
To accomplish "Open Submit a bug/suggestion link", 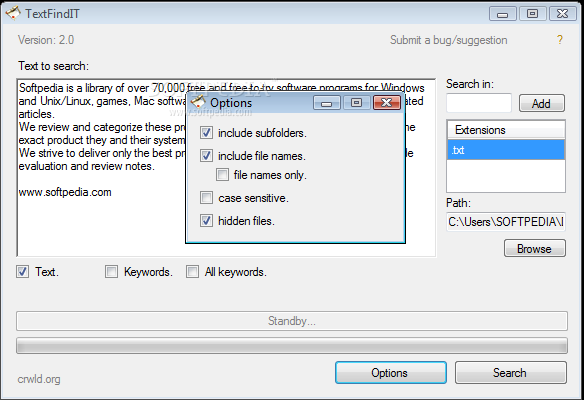I will pyautogui.click(x=448, y=40).
